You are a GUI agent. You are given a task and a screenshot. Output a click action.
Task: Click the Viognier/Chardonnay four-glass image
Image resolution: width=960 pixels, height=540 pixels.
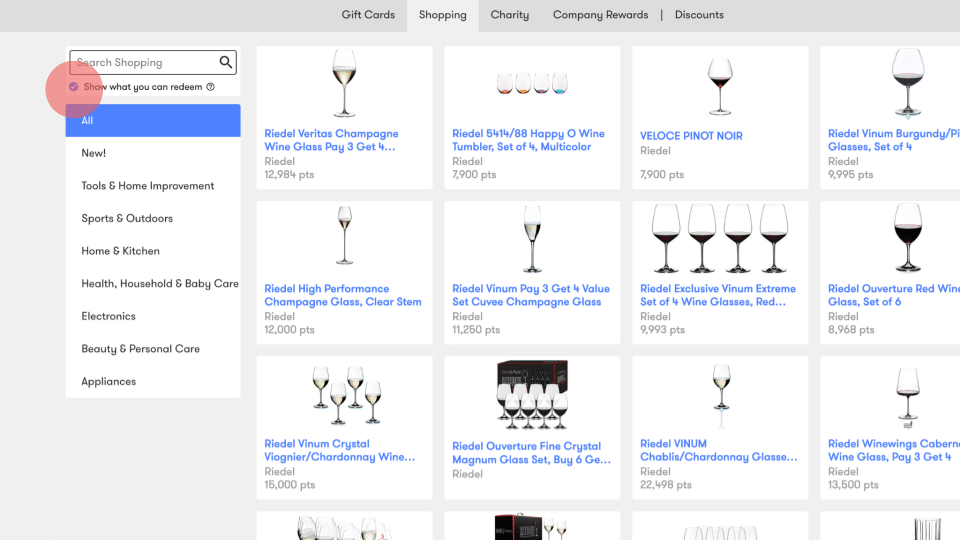coord(347,395)
